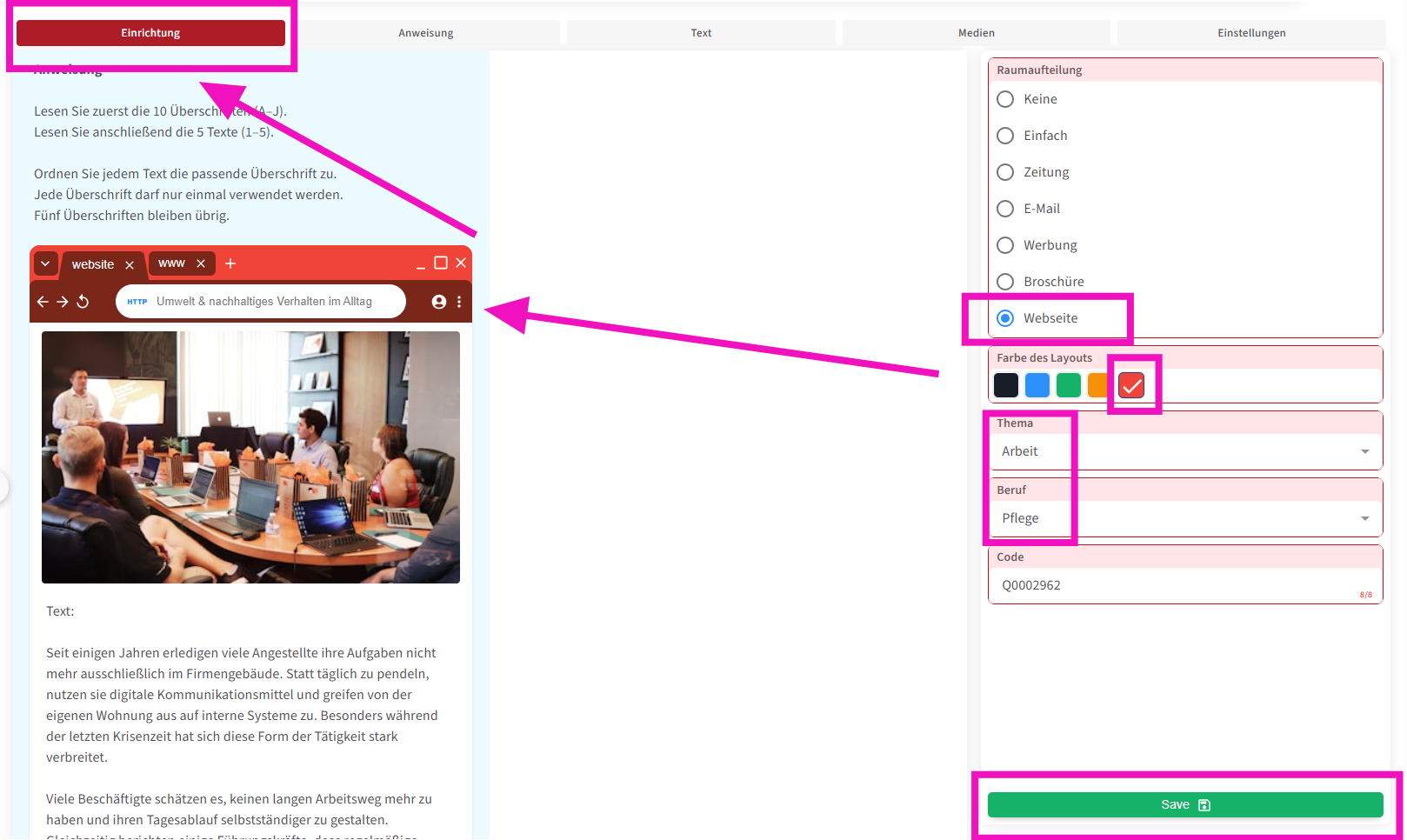Click the profile avatar icon in browser bar
The image size is (1407, 840).
click(439, 302)
